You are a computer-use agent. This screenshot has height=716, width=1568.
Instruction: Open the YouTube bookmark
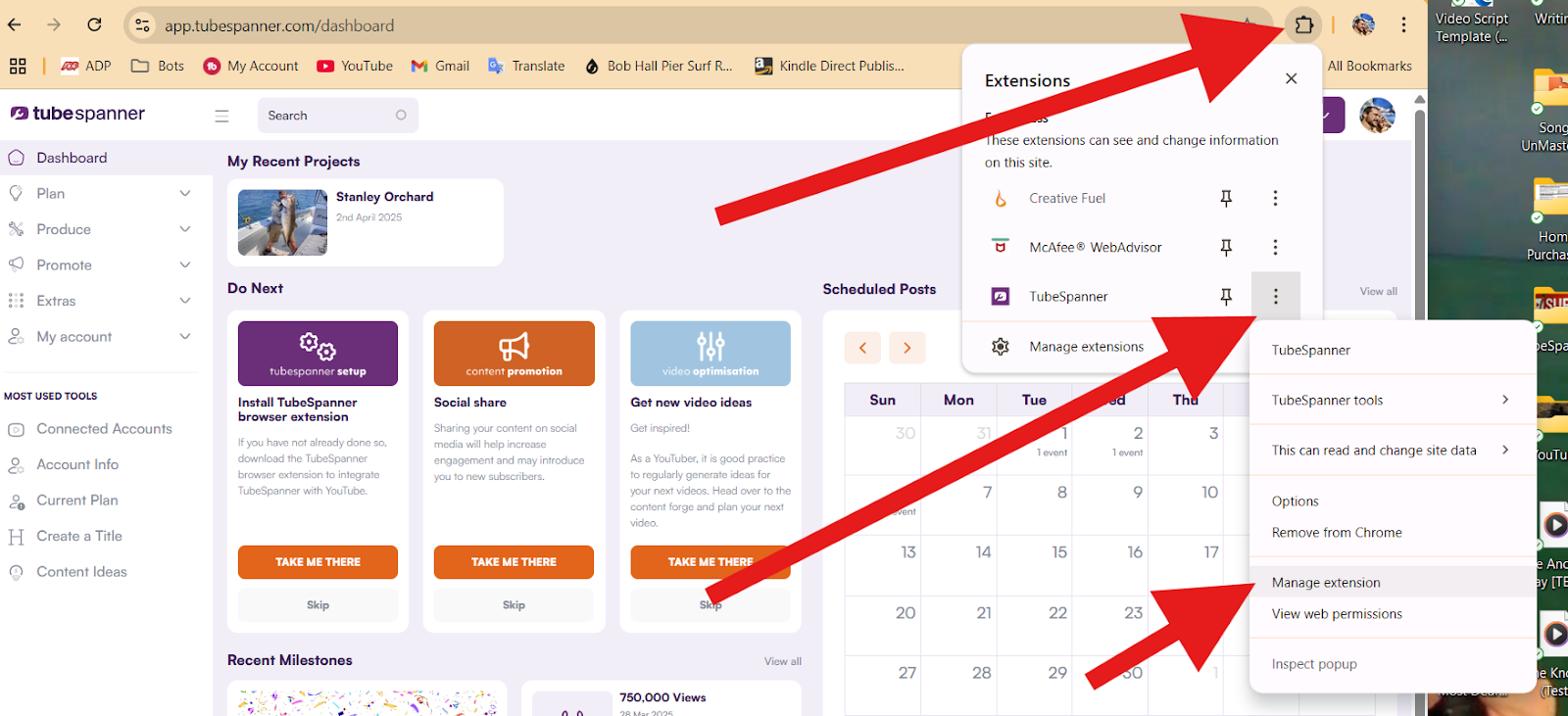pyautogui.click(x=355, y=66)
